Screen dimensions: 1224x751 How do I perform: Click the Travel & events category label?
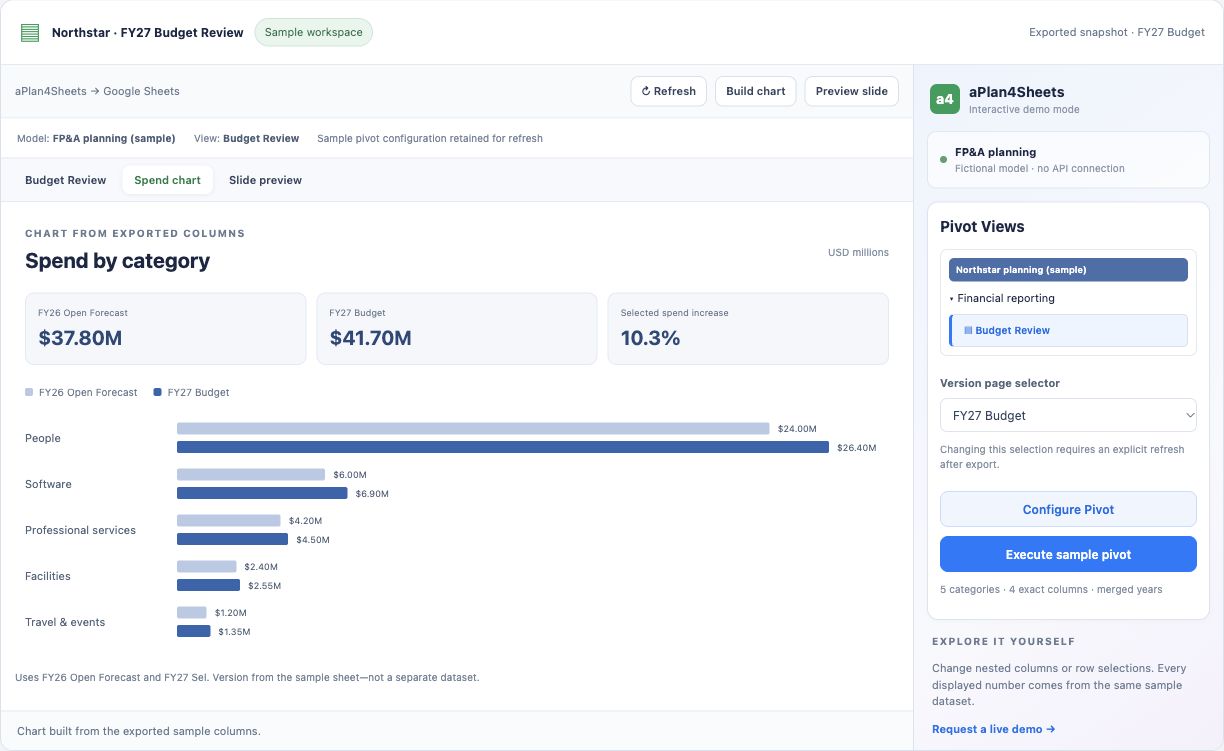[x=65, y=622]
